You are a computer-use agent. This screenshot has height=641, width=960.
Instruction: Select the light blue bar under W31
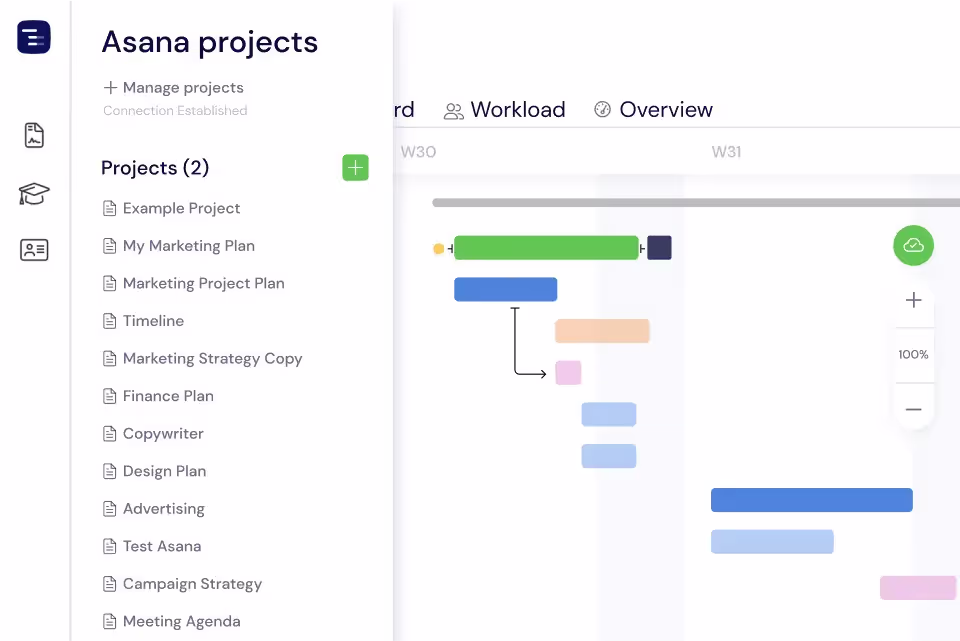point(772,542)
